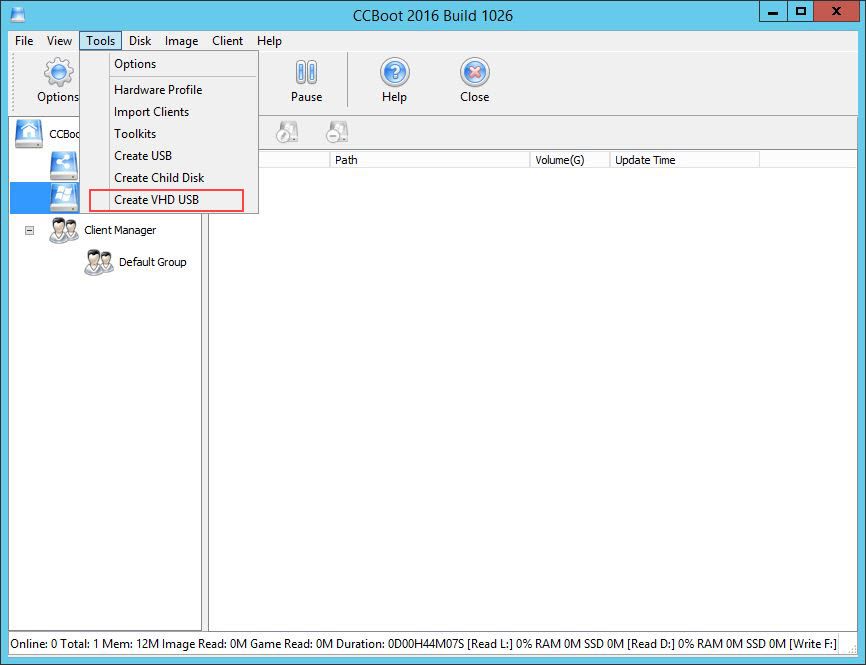Open the Image menu
The height and width of the screenshot is (665, 866).
181,41
